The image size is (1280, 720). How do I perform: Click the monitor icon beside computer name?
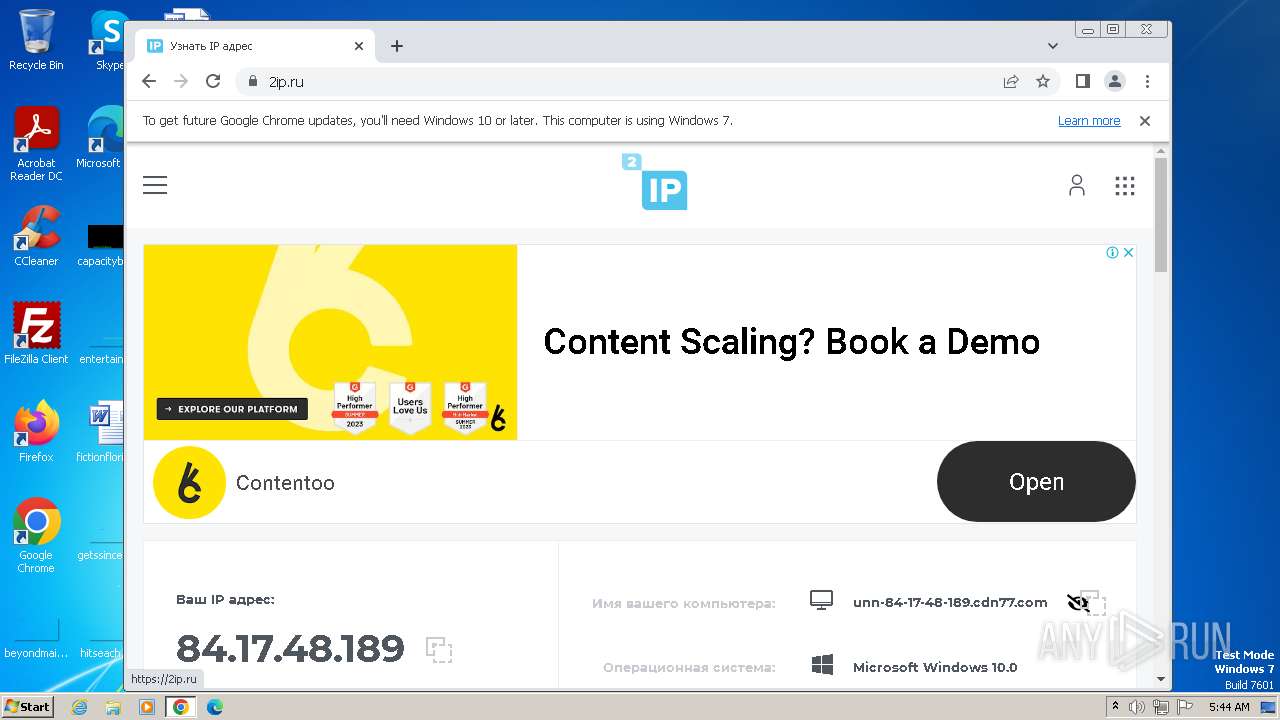[x=821, y=601]
